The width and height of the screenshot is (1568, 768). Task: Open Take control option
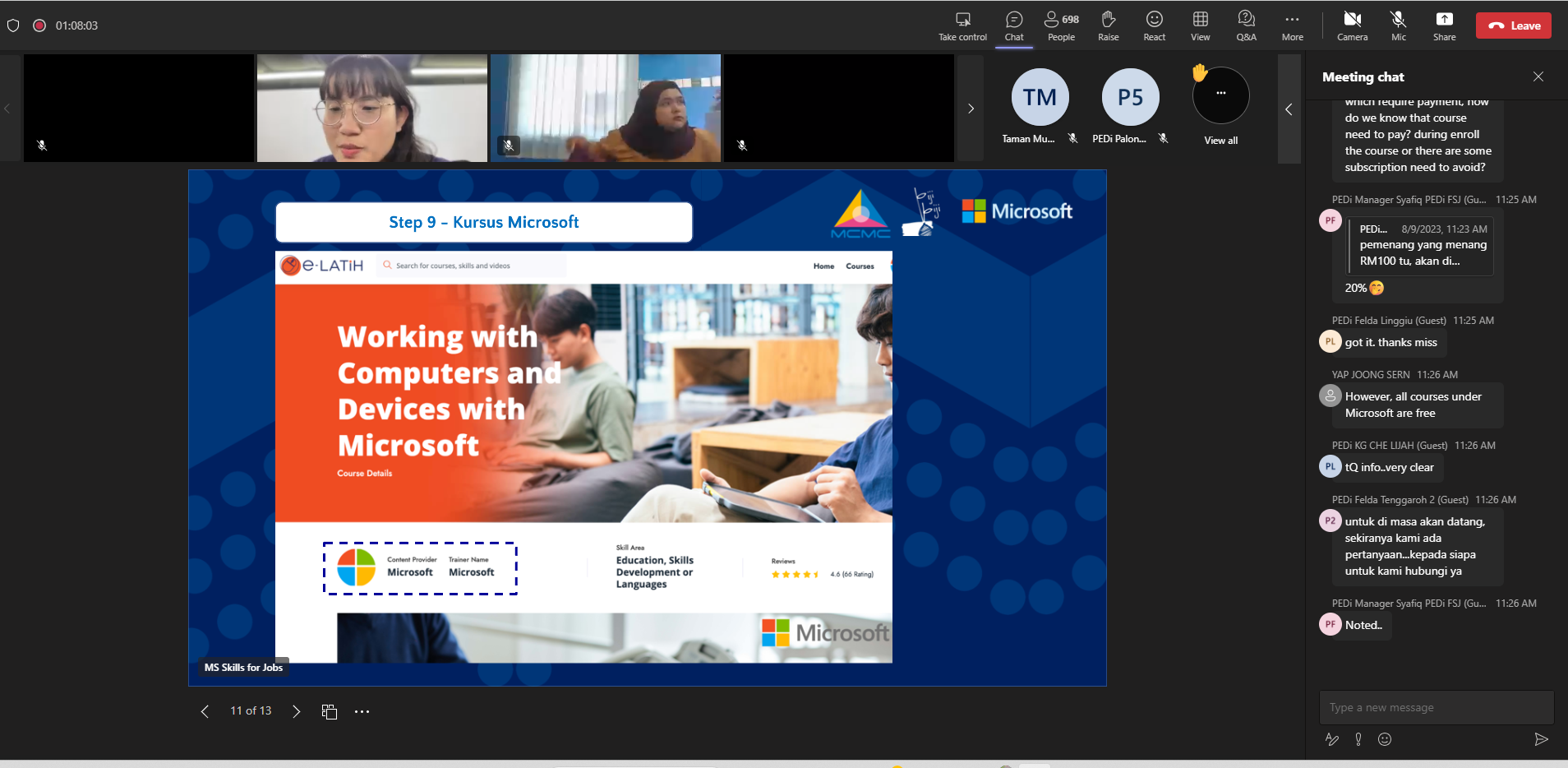(x=962, y=25)
